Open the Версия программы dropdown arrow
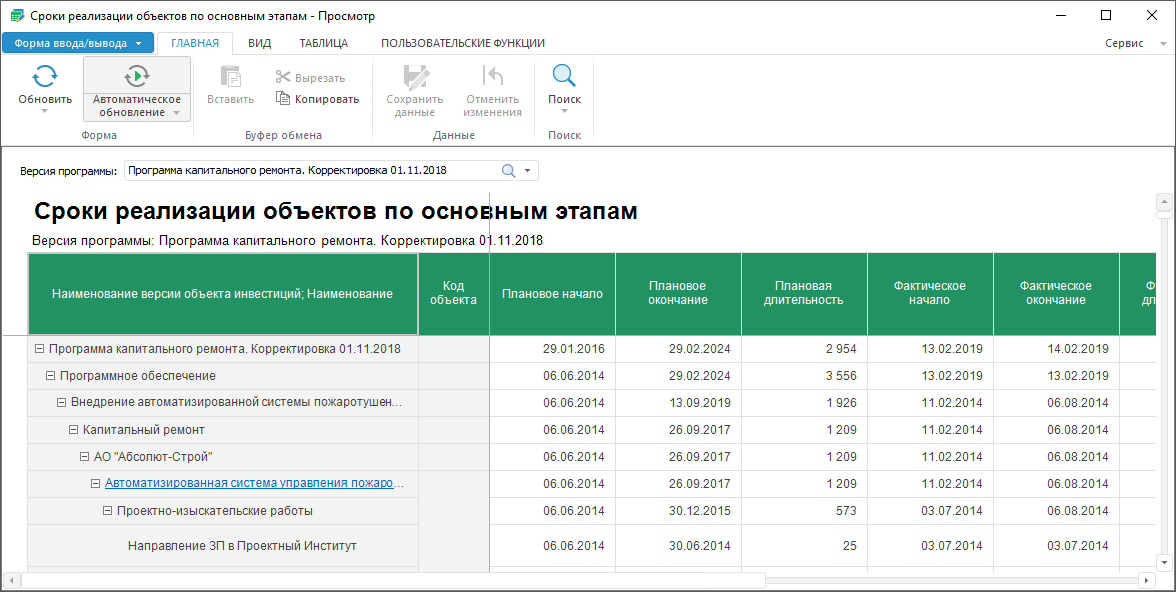 528,171
